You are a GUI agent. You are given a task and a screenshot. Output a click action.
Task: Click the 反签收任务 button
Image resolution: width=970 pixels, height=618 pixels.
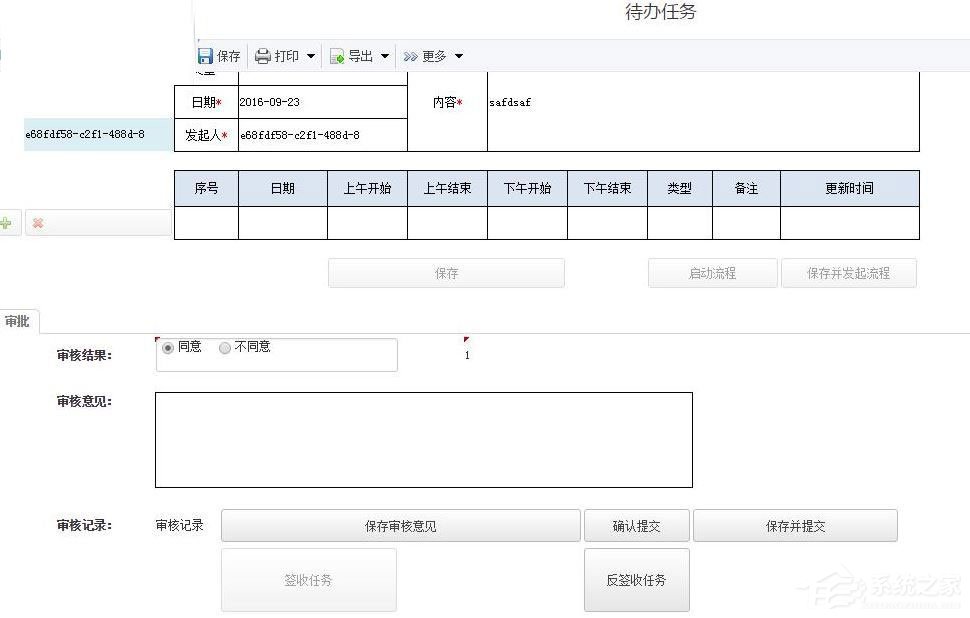637,580
